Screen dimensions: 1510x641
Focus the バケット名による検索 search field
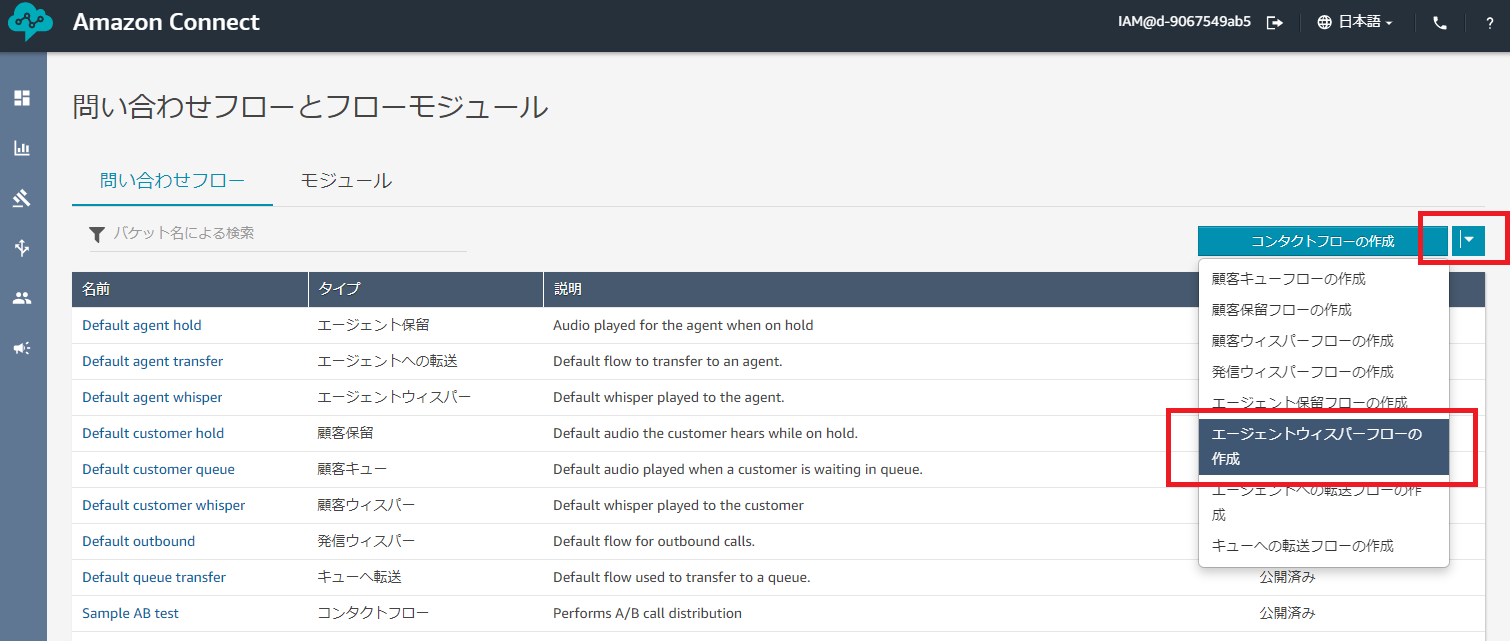[279, 233]
